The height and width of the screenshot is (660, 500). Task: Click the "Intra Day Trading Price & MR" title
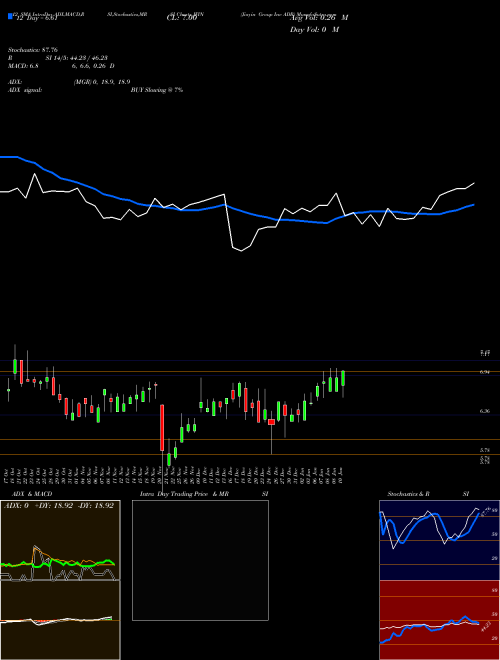[184, 494]
